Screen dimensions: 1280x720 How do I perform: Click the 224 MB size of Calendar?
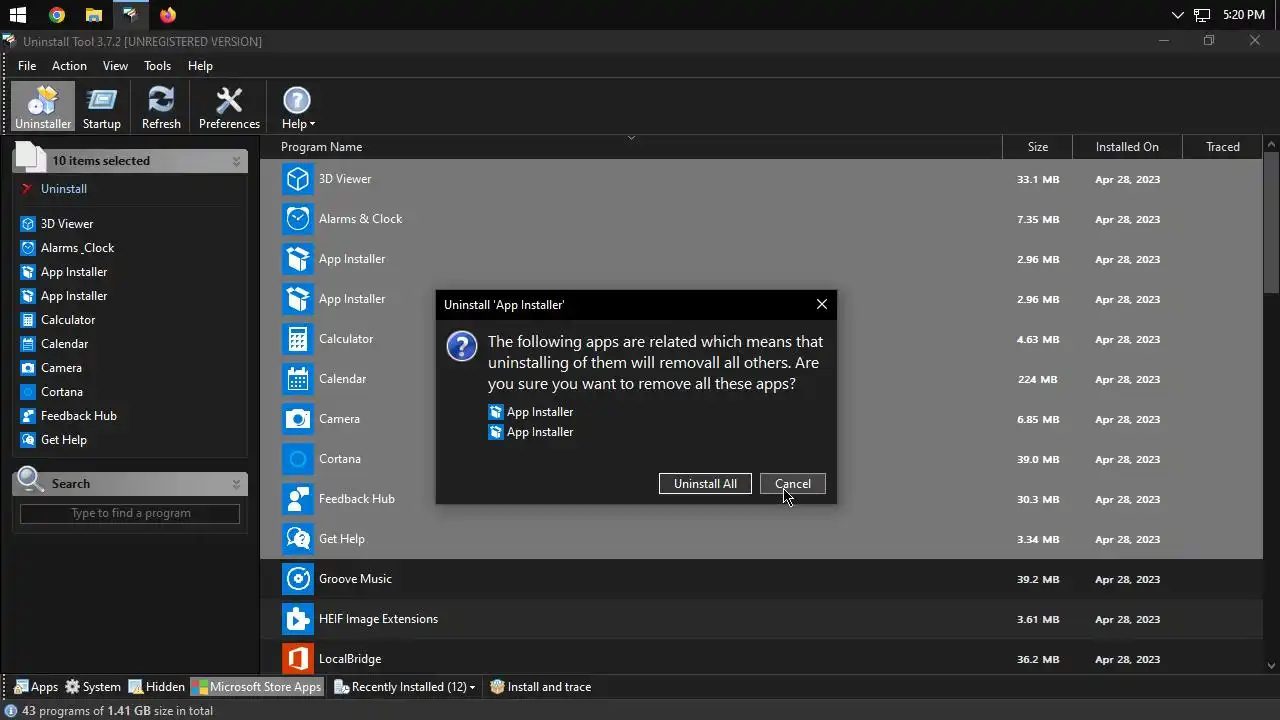point(1040,379)
